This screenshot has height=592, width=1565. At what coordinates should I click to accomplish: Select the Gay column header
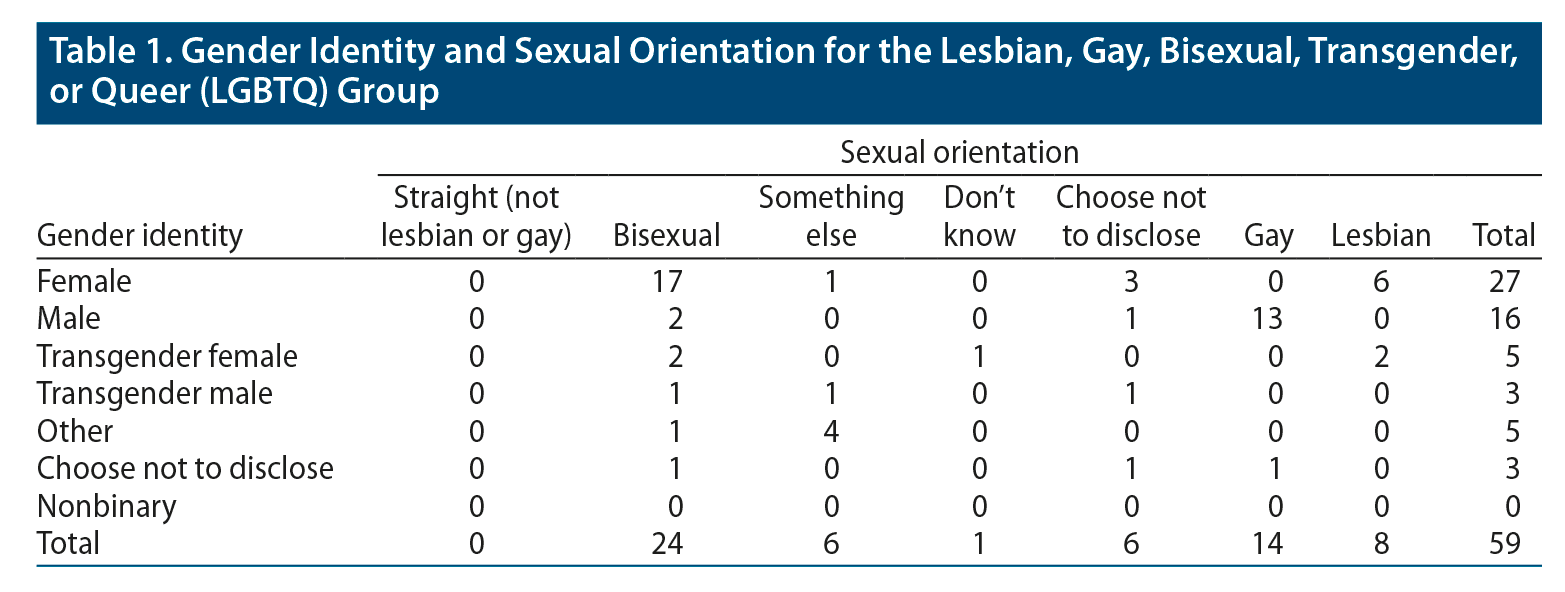[x=1269, y=235]
